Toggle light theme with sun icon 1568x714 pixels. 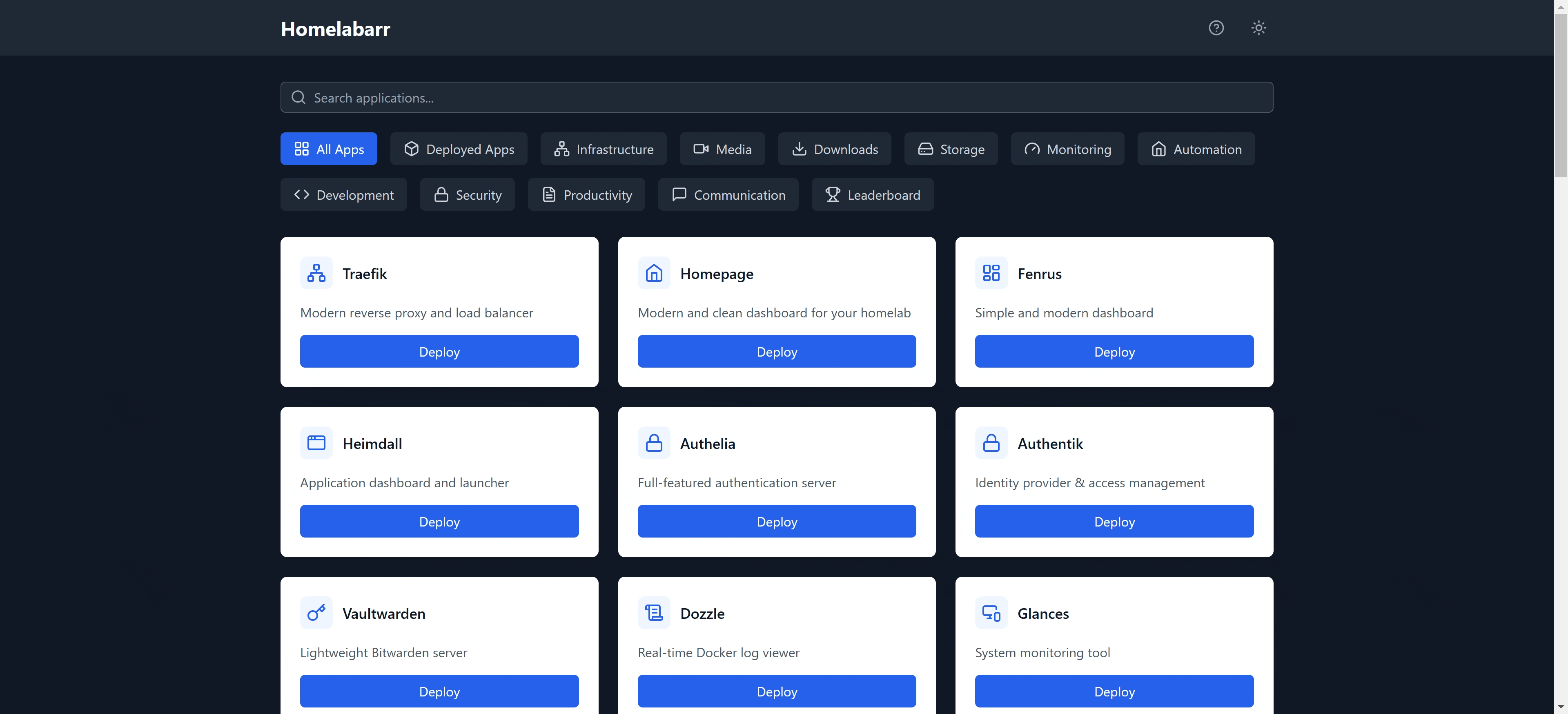[1258, 28]
